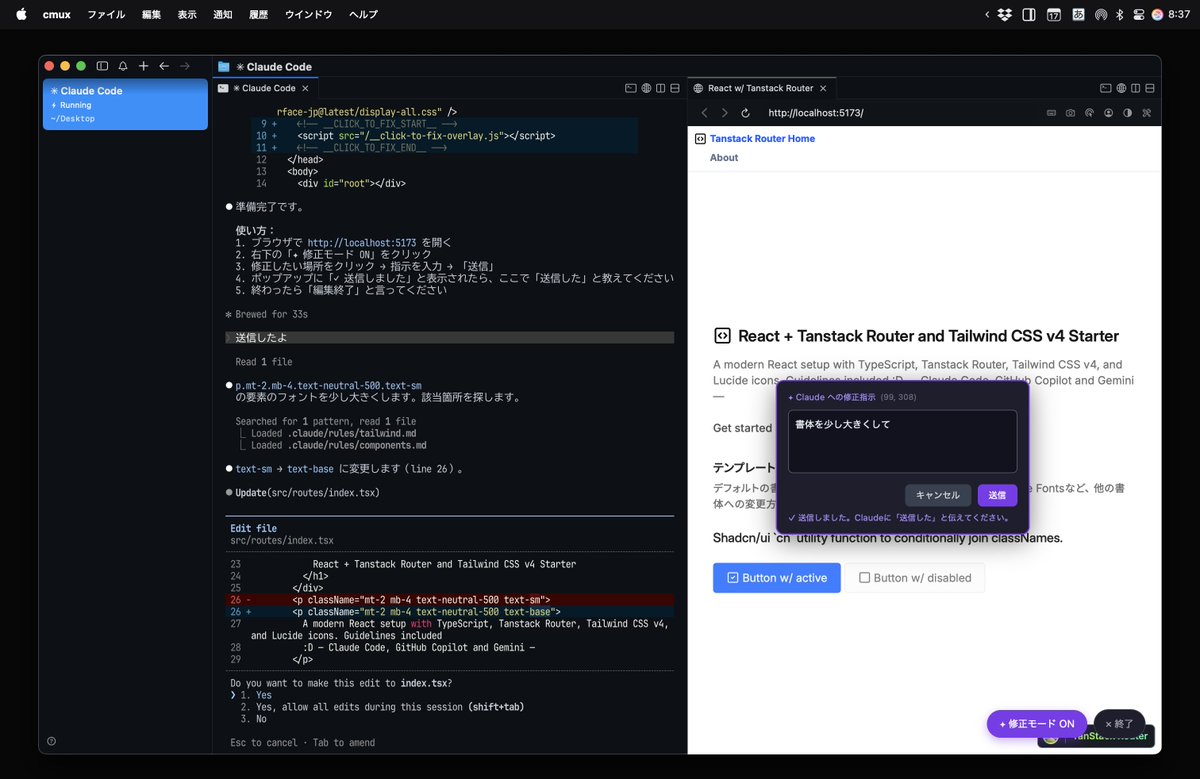Click the Button w/ disabled button

915,578
